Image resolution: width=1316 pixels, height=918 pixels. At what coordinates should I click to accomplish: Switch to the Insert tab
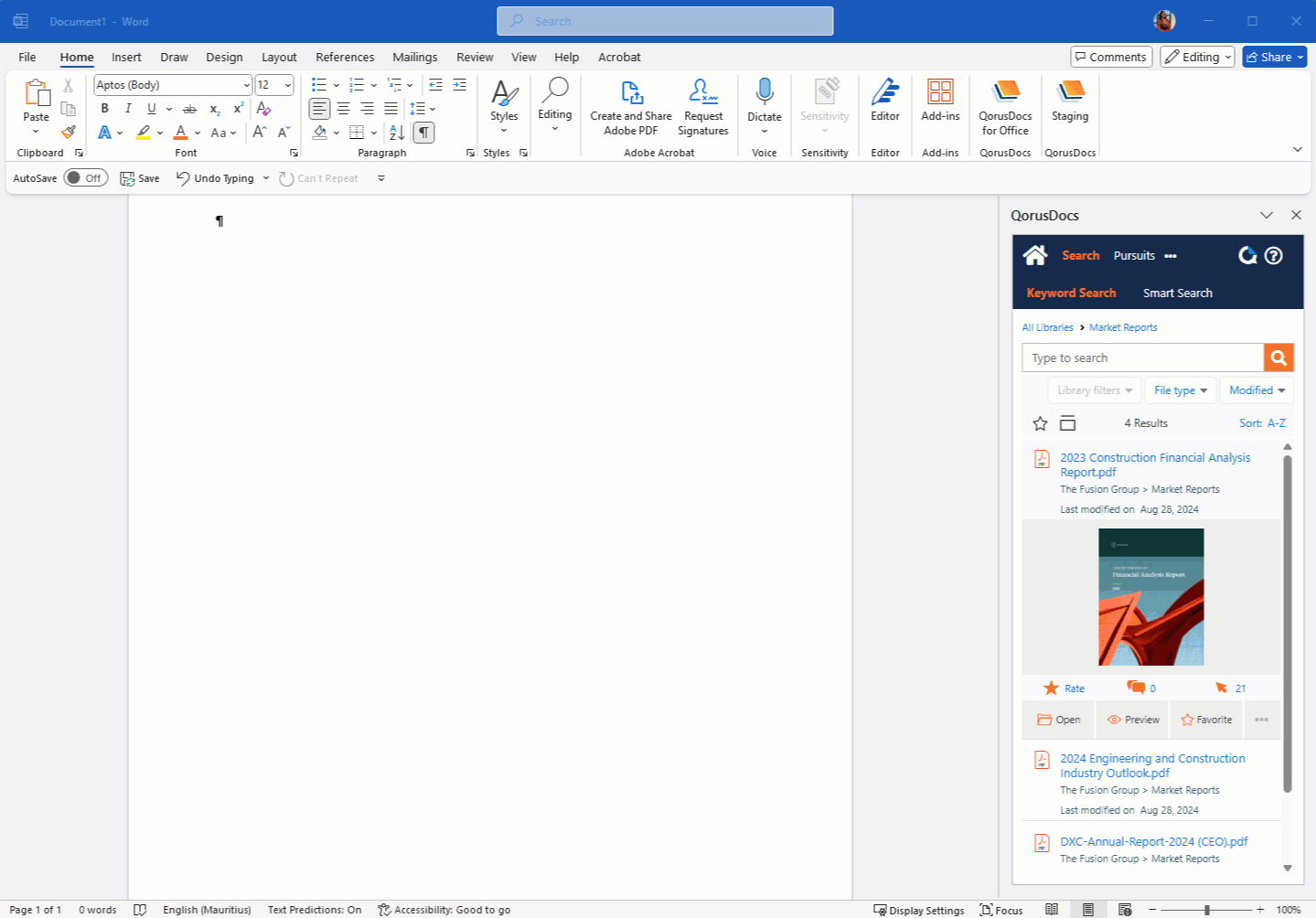pyautogui.click(x=126, y=57)
